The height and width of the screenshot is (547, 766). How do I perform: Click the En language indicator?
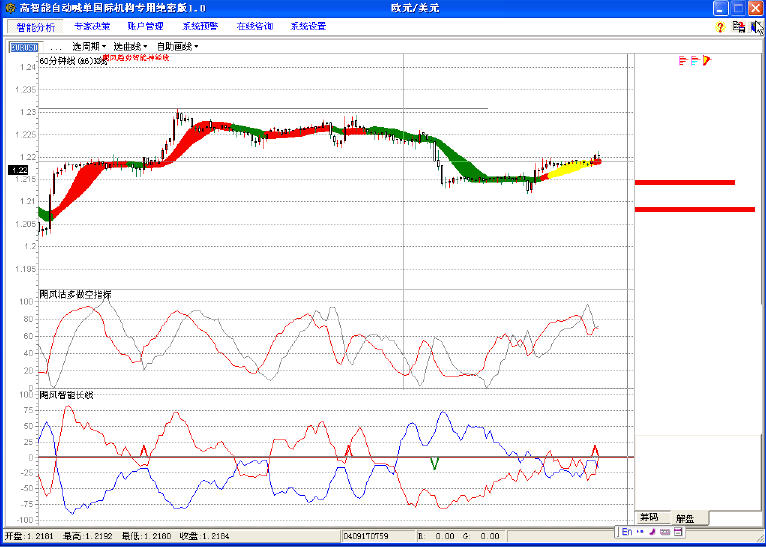point(626,533)
